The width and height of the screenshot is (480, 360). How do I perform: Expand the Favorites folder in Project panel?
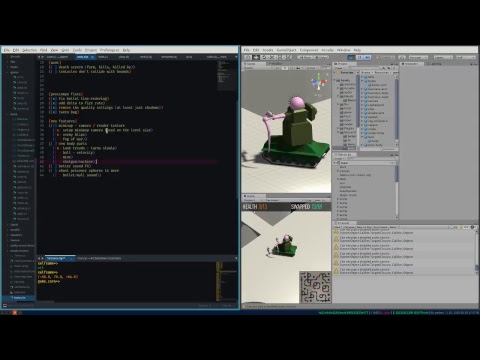(x=335, y=72)
